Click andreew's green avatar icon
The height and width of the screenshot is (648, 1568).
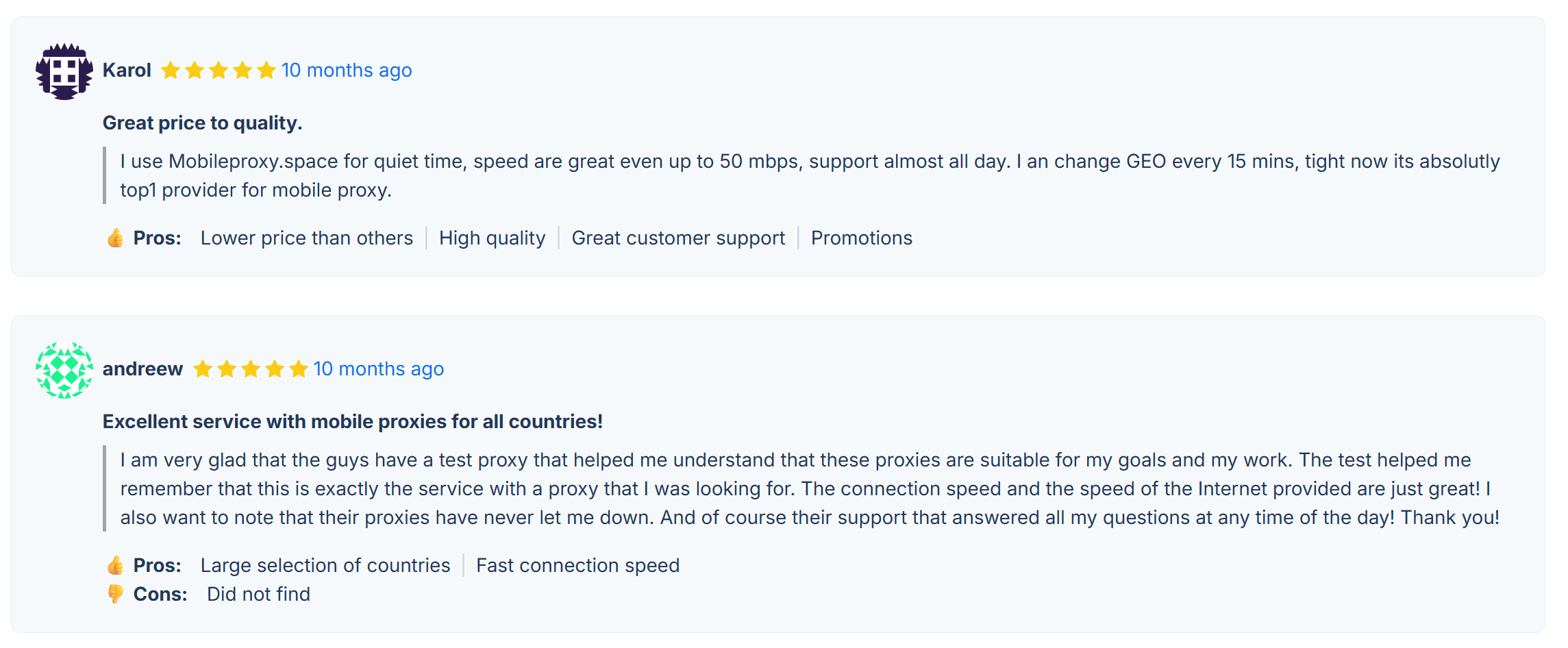point(64,370)
